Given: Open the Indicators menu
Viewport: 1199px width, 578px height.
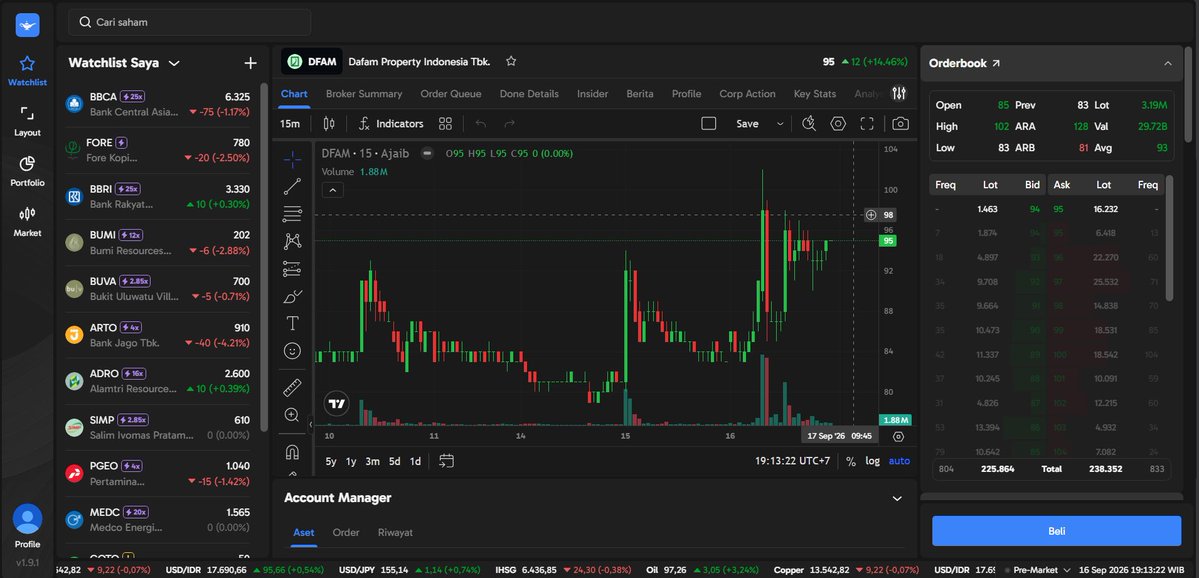Looking at the screenshot, I should 391,123.
